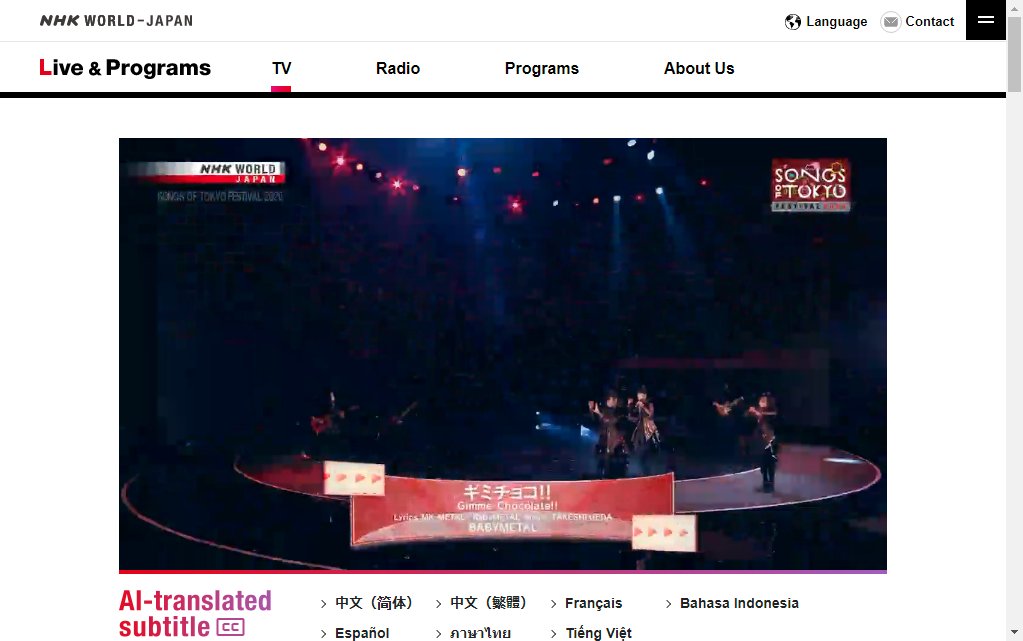
Task: Click the live TV video player
Action: 502,354
